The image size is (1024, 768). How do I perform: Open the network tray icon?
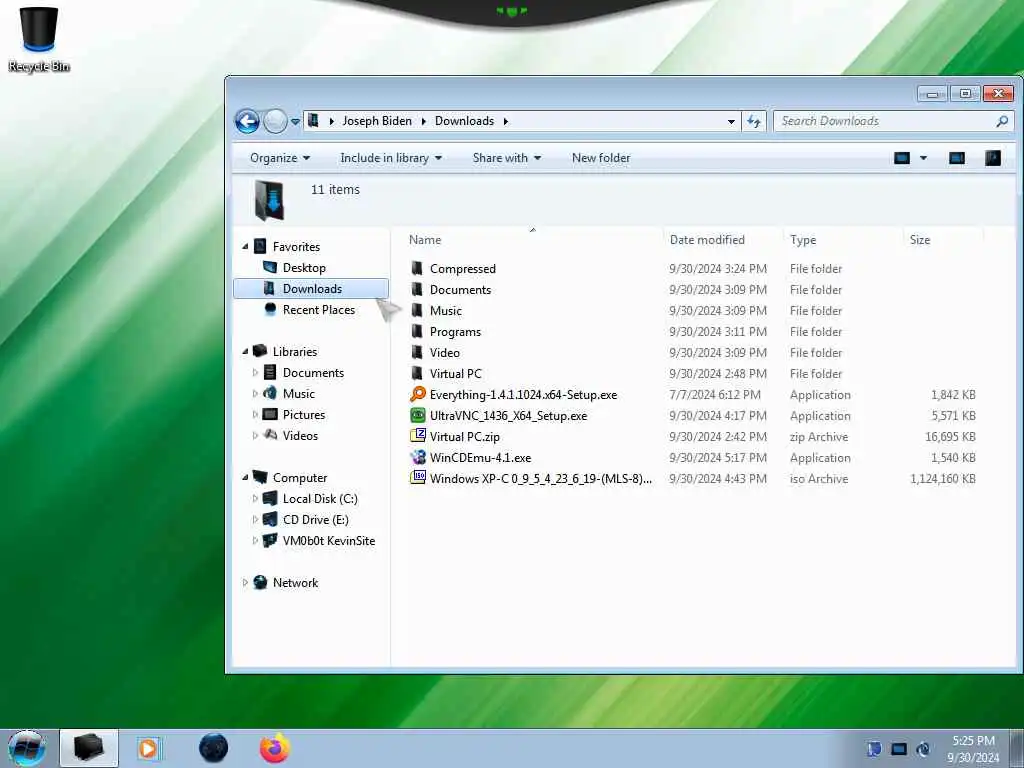coord(899,749)
